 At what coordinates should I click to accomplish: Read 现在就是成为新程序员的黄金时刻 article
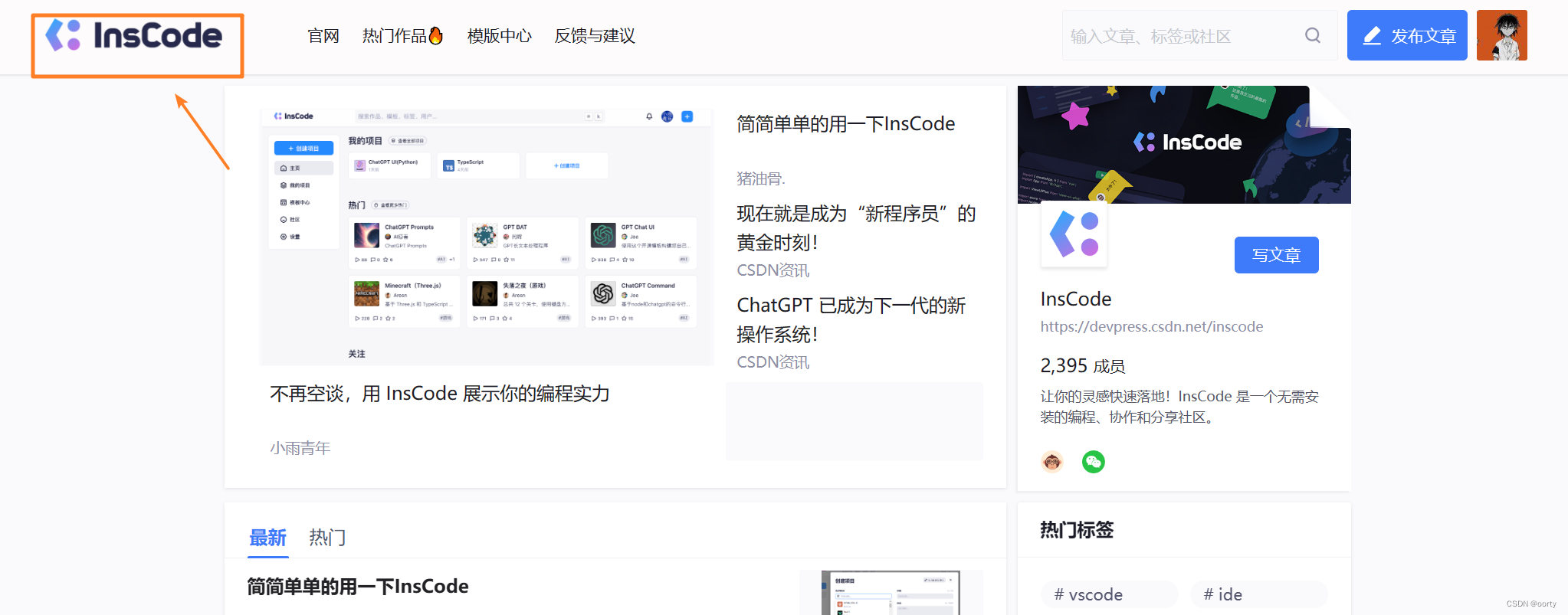pos(856,227)
